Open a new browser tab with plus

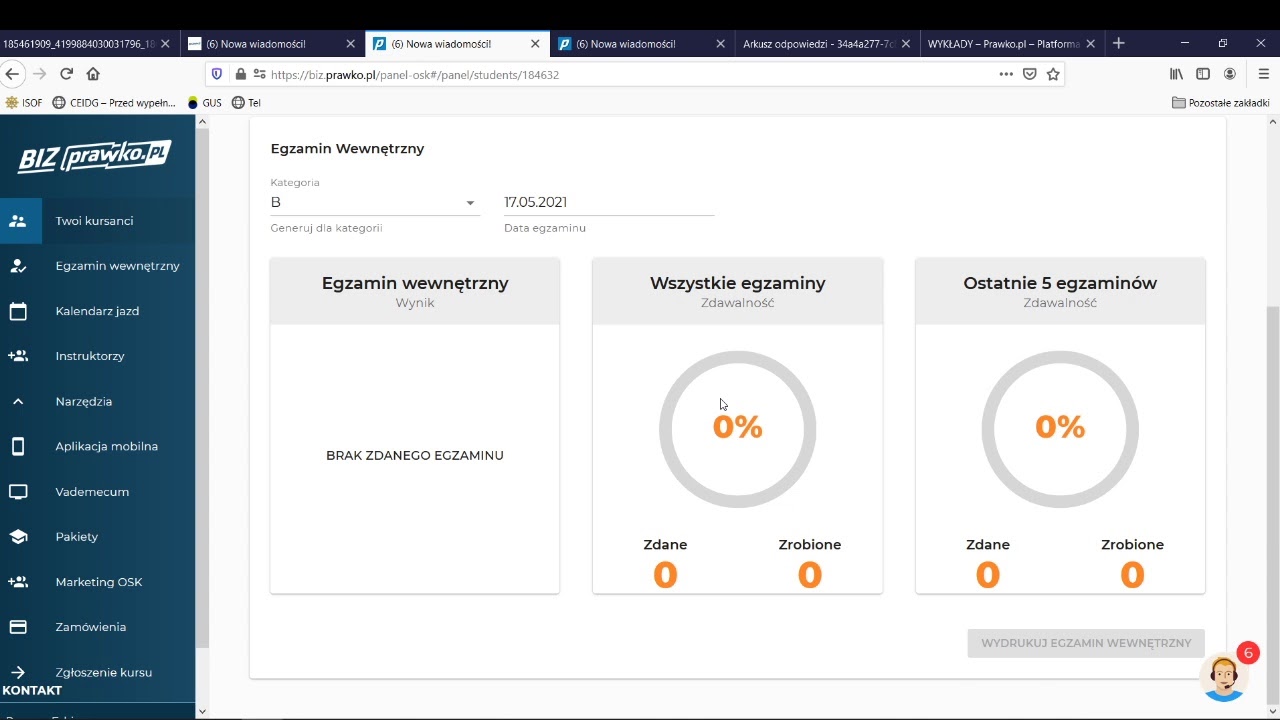click(x=1118, y=43)
